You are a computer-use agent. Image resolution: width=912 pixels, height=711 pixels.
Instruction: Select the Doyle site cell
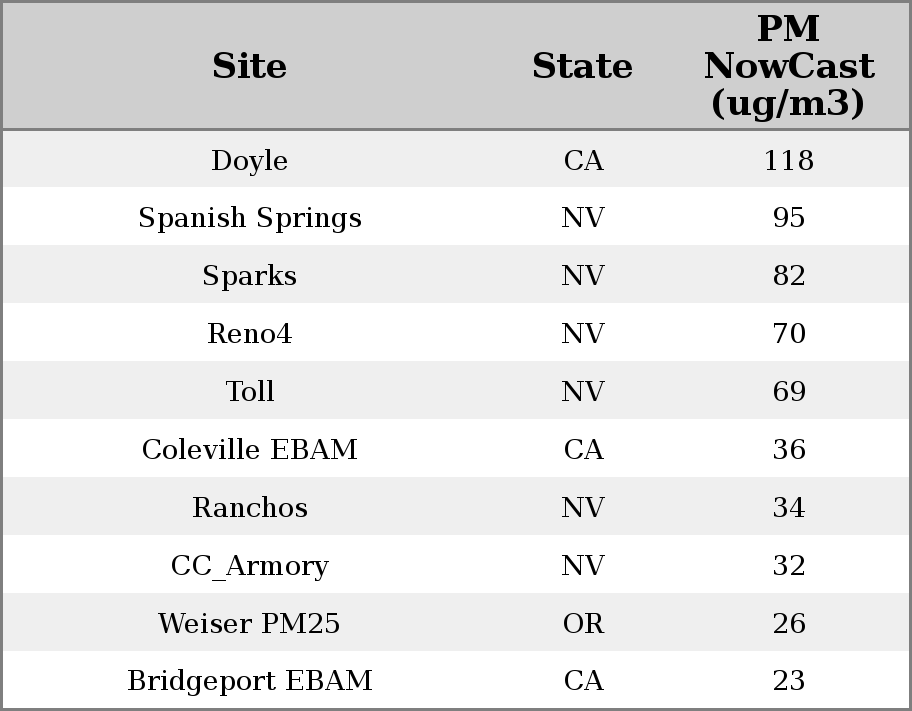[249, 161]
